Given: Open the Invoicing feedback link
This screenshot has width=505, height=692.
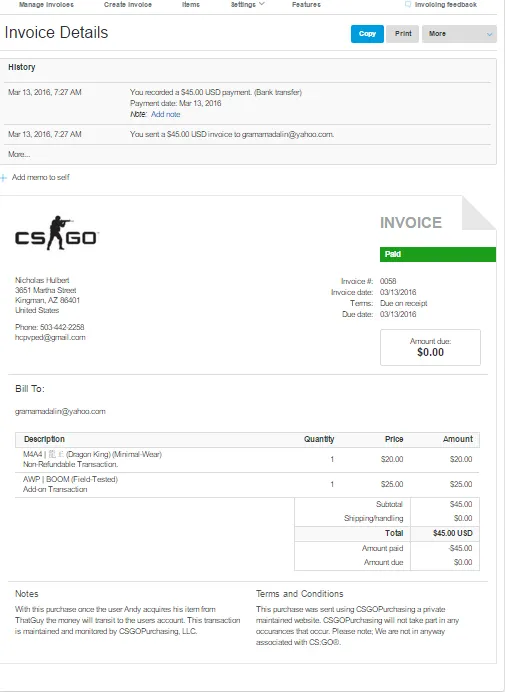Looking at the screenshot, I should point(446,4).
